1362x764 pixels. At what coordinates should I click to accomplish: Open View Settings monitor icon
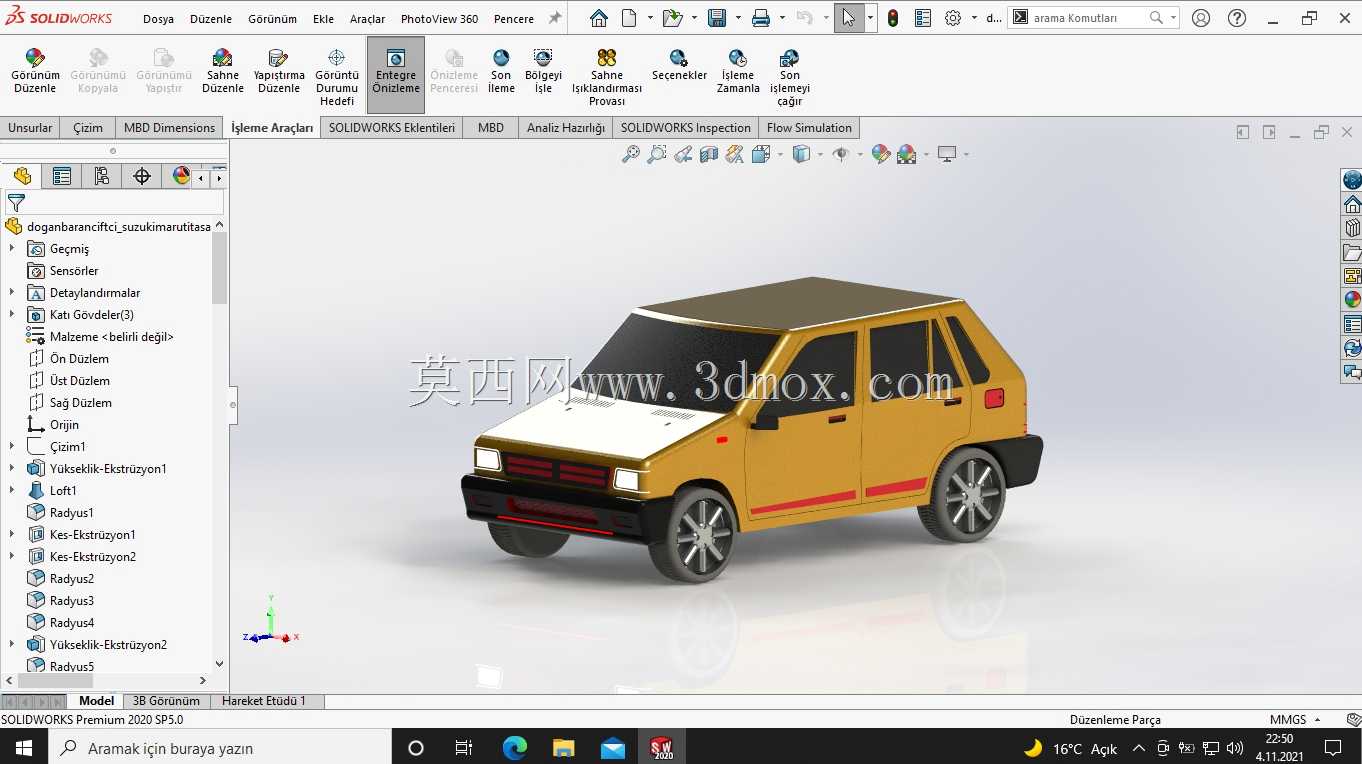947,154
